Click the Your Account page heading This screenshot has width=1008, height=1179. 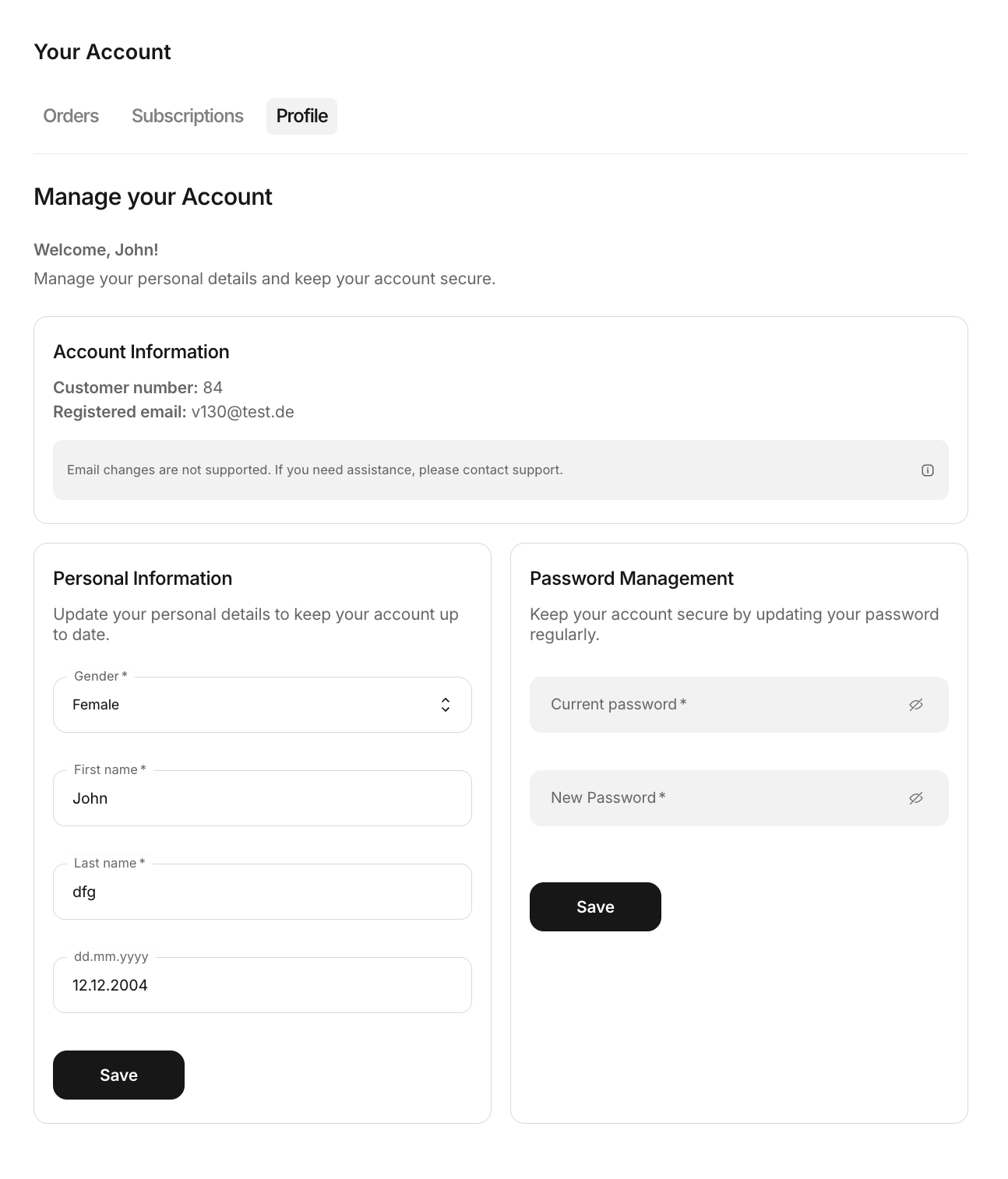[102, 52]
